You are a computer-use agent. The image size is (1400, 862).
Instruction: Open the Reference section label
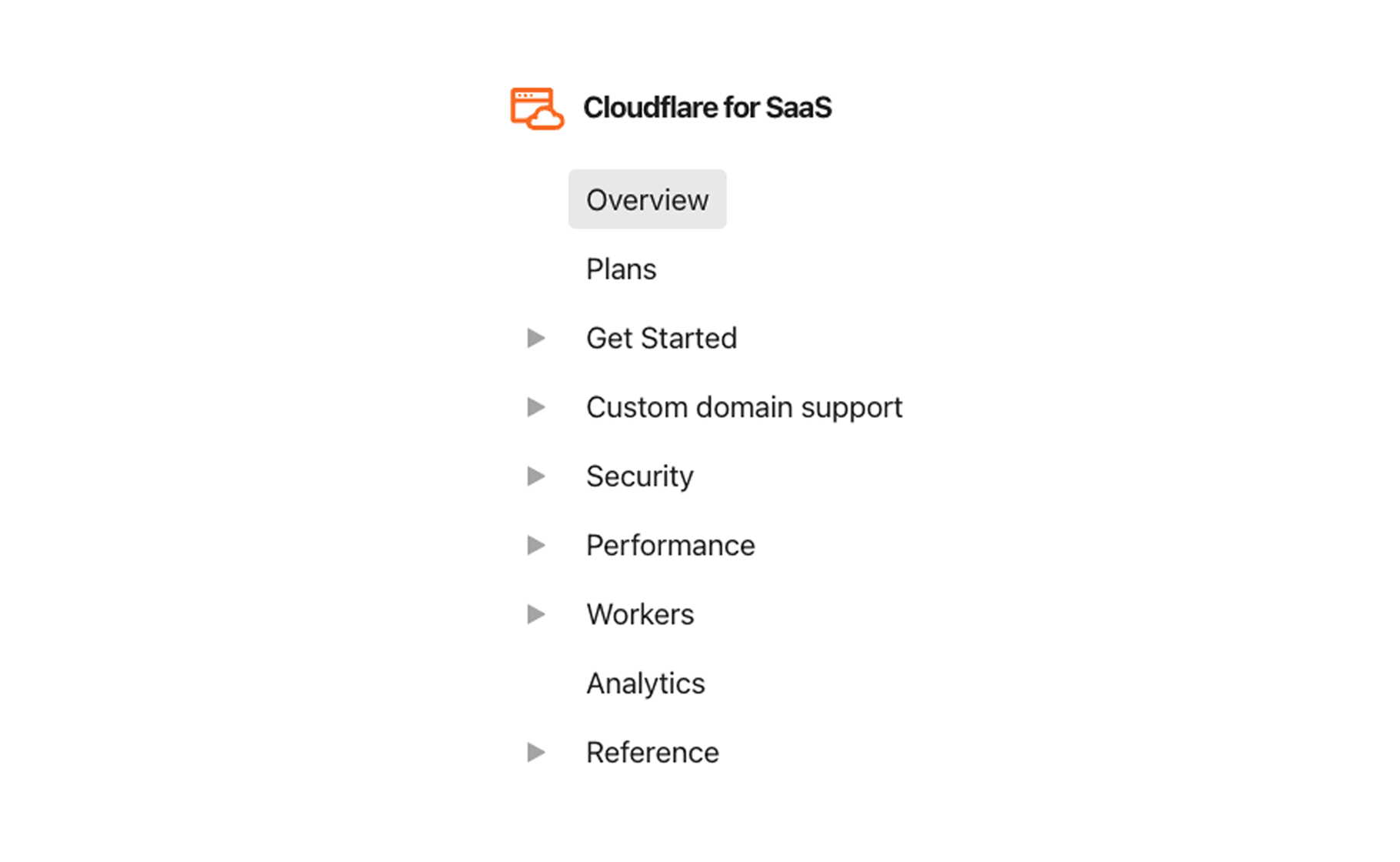pos(652,752)
